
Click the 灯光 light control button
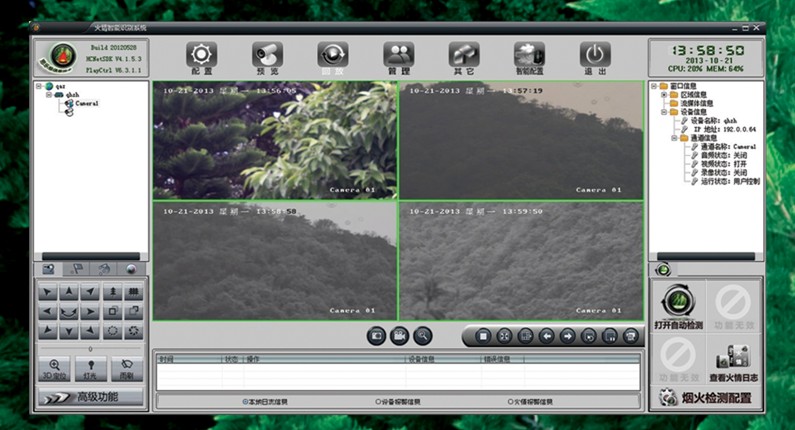click(90, 369)
